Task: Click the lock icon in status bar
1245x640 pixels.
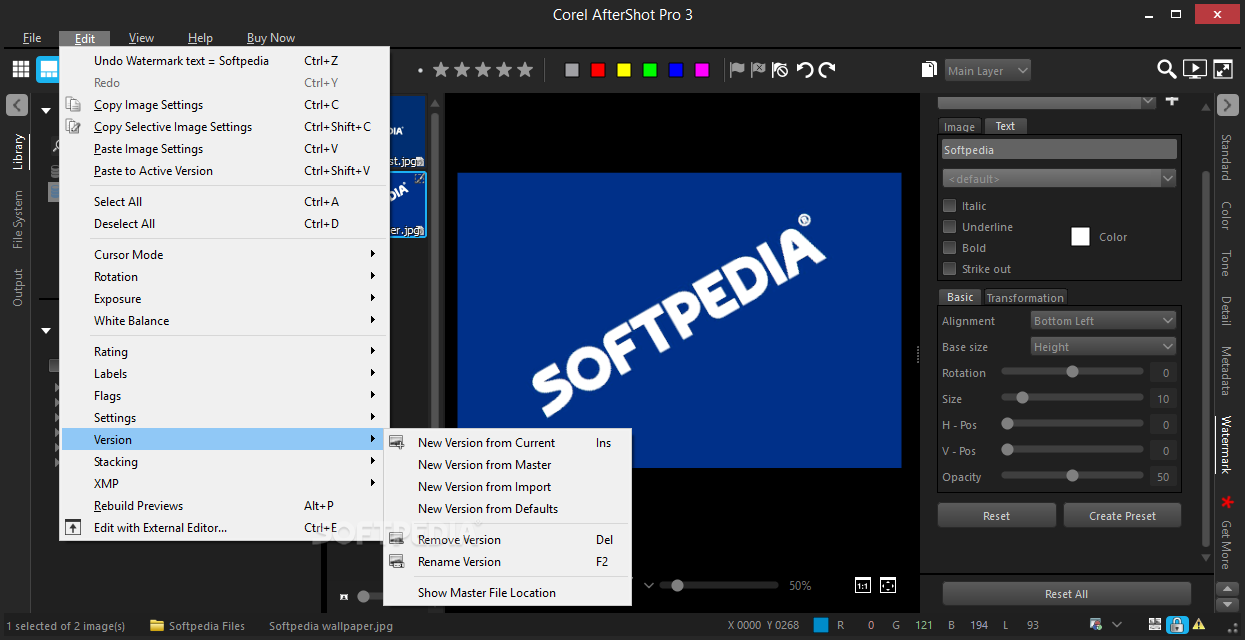Action: 1177,625
